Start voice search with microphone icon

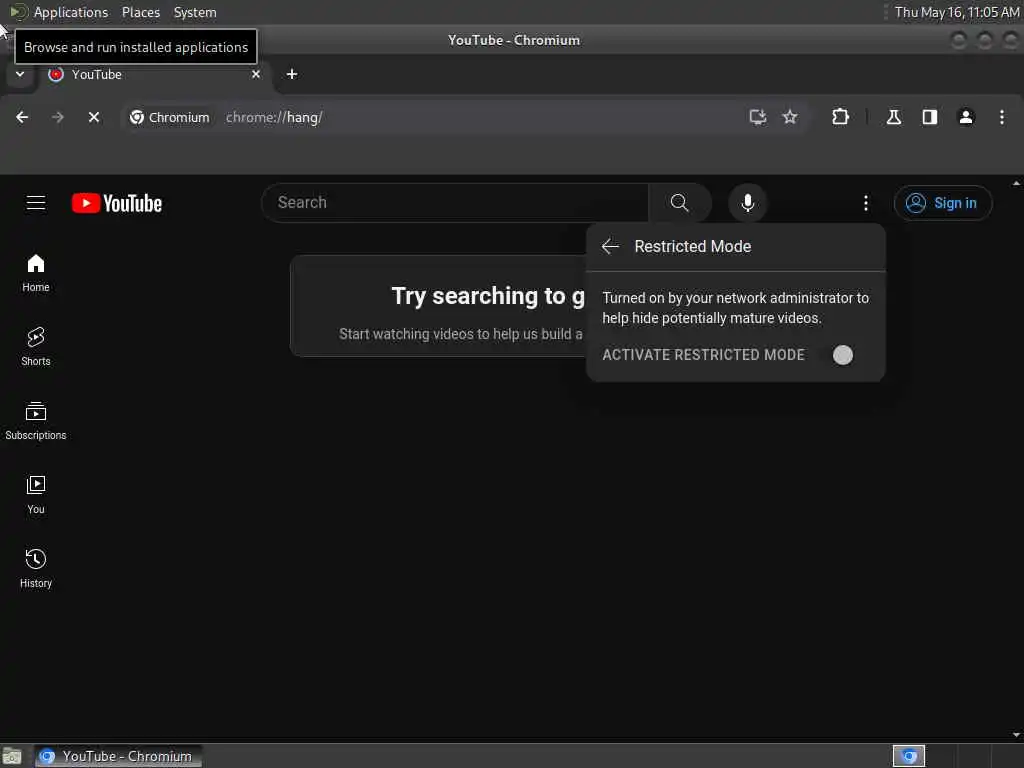748,202
